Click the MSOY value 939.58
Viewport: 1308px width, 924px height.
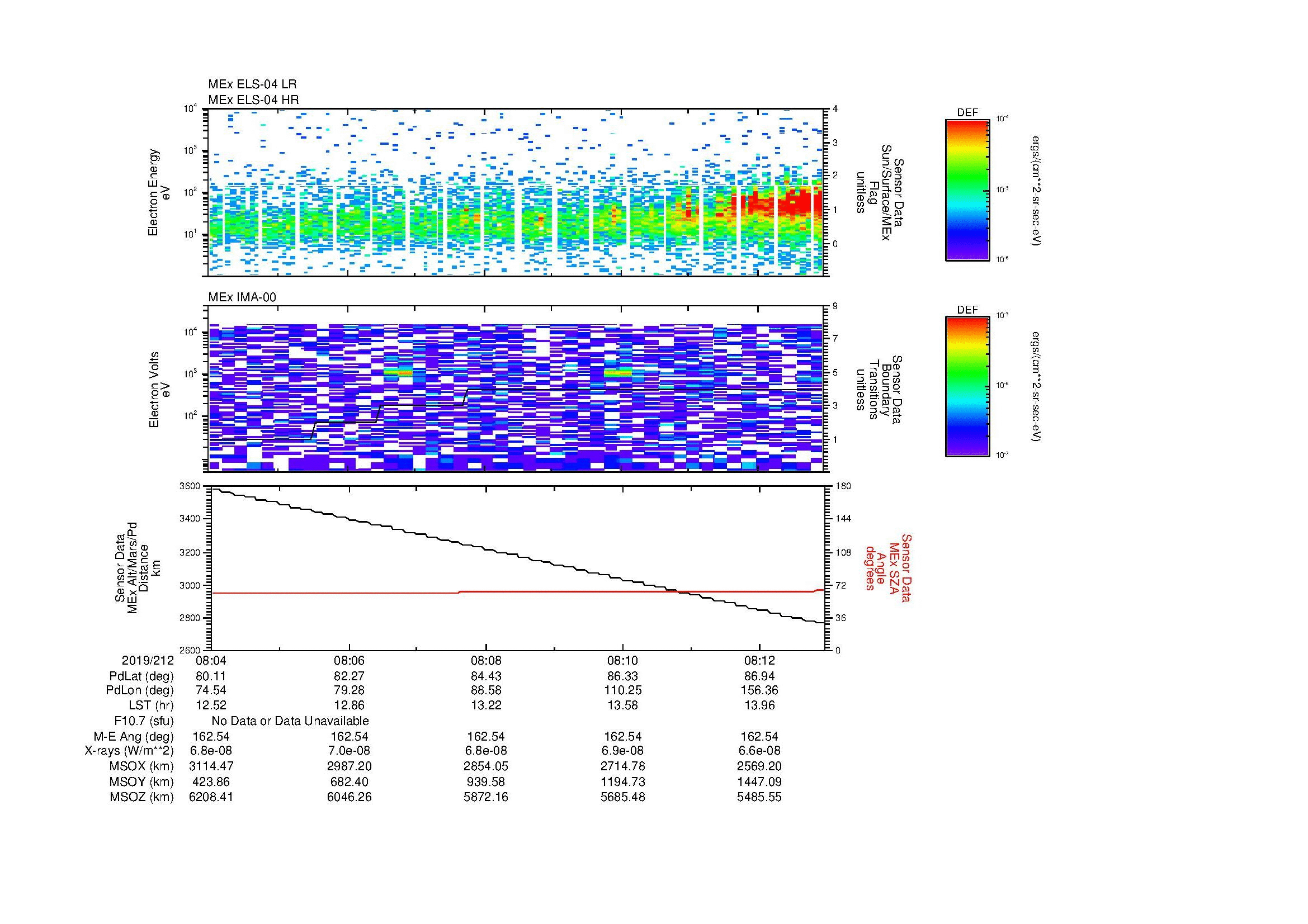(486, 781)
